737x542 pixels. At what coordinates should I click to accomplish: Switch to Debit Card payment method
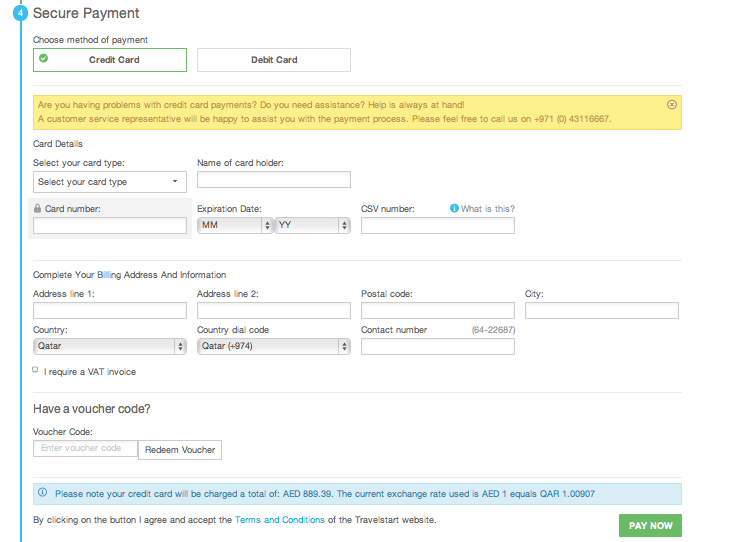click(274, 60)
